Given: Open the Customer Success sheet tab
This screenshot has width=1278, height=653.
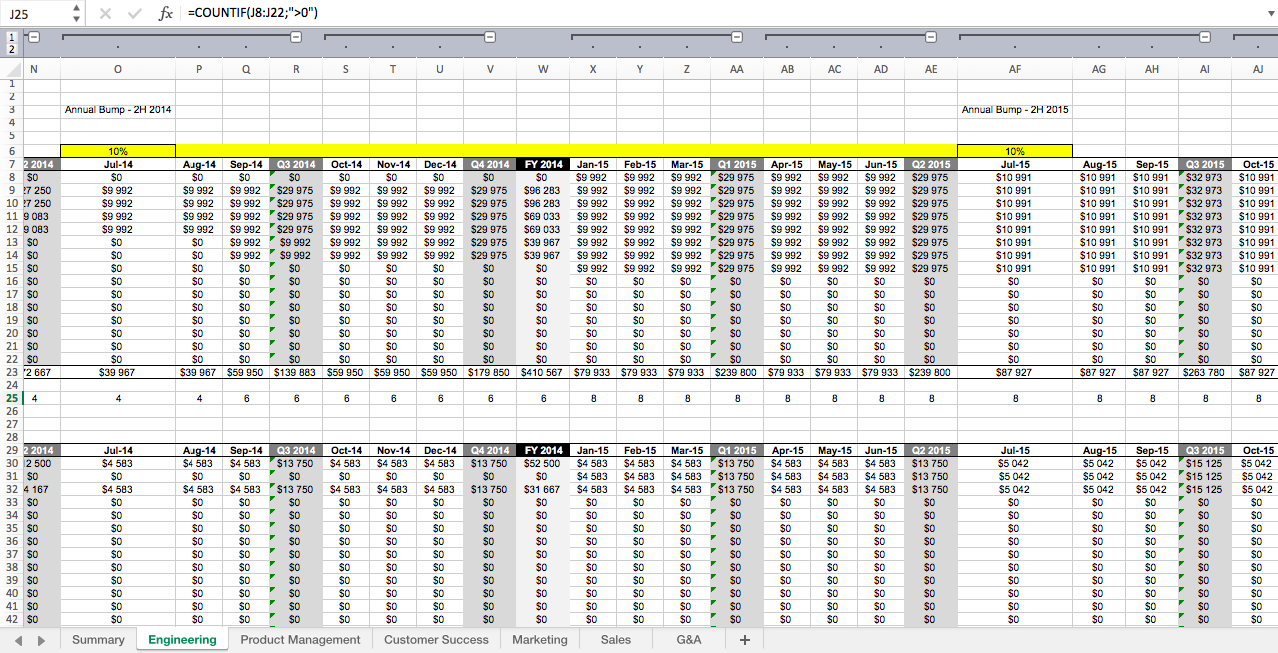Looking at the screenshot, I should coord(436,640).
